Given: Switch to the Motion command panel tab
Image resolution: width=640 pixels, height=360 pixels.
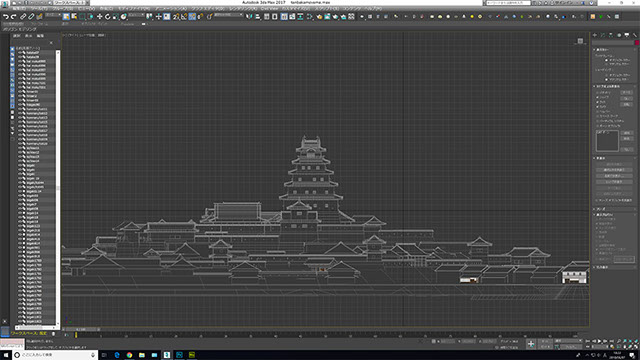Looking at the screenshot, I should point(619,36).
